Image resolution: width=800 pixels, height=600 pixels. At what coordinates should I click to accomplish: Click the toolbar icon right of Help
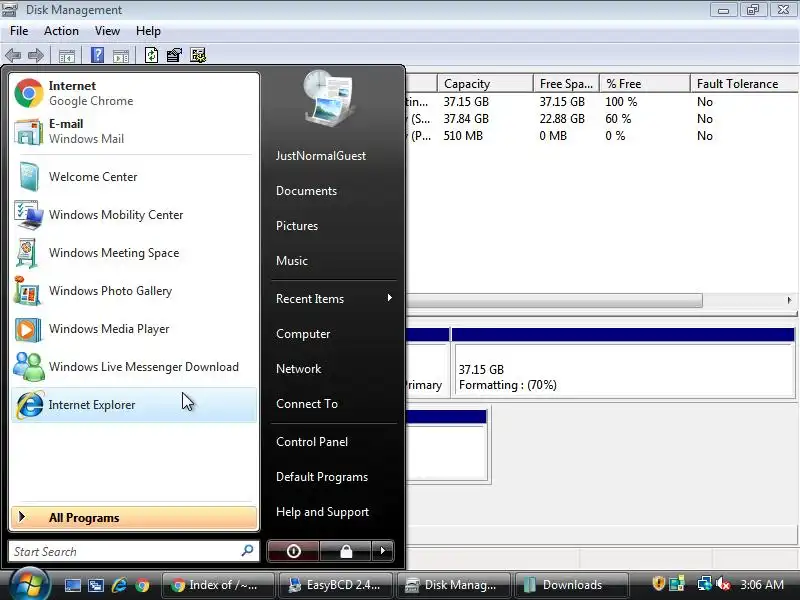121,56
